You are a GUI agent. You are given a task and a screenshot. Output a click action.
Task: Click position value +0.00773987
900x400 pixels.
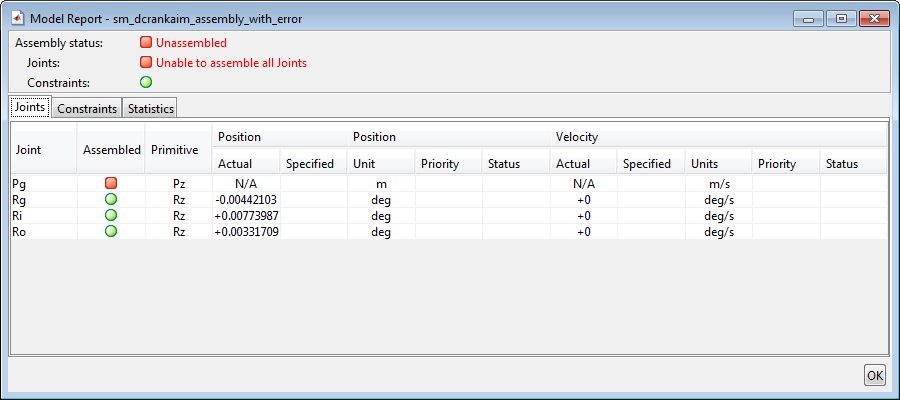(246, 216)
